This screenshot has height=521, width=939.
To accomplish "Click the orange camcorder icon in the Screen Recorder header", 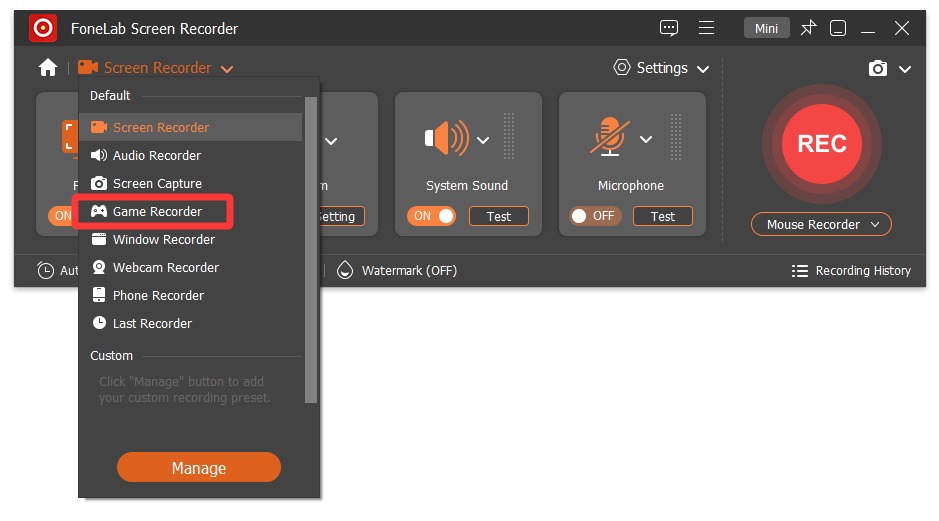I will [88, 67].
